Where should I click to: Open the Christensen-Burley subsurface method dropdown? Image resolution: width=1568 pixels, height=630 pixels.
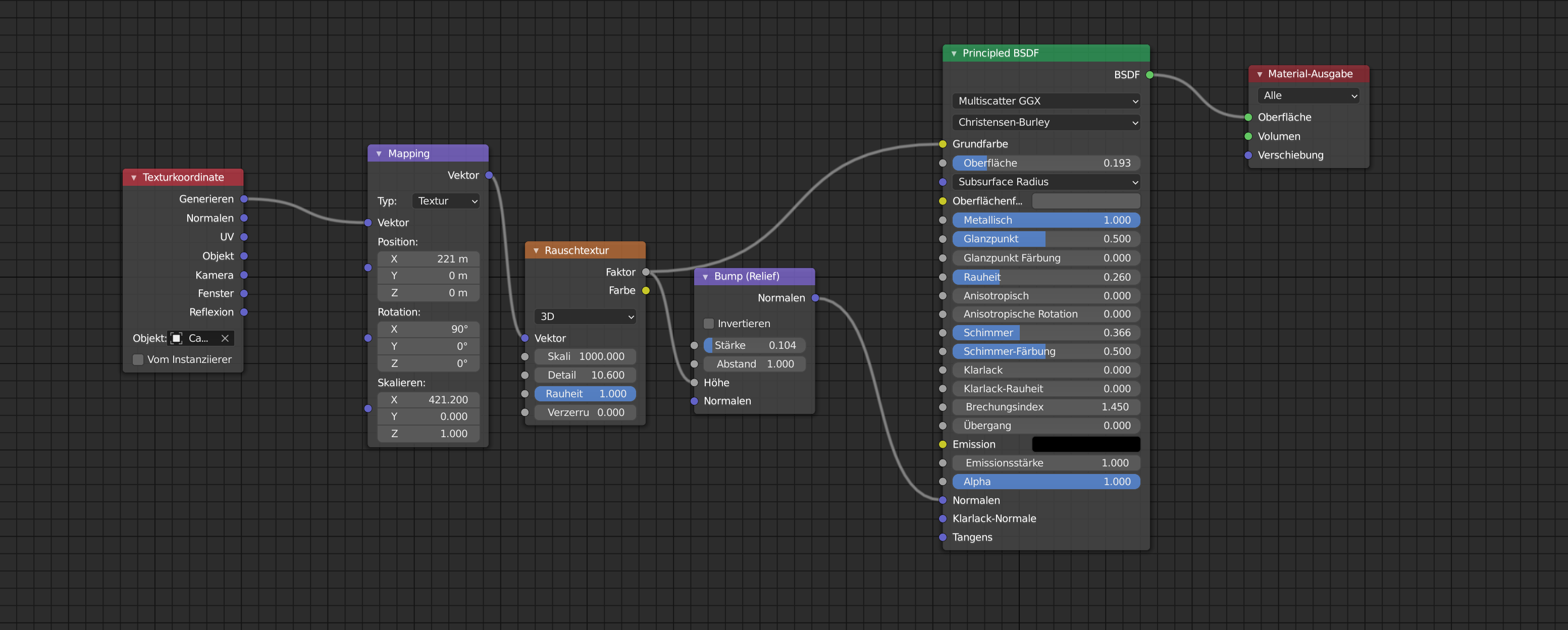pos(1046,122)
